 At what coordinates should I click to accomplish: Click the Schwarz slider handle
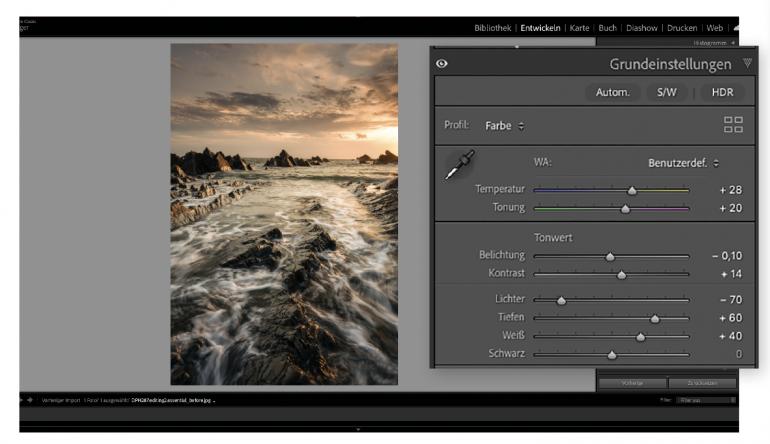(x=612, y=355)
